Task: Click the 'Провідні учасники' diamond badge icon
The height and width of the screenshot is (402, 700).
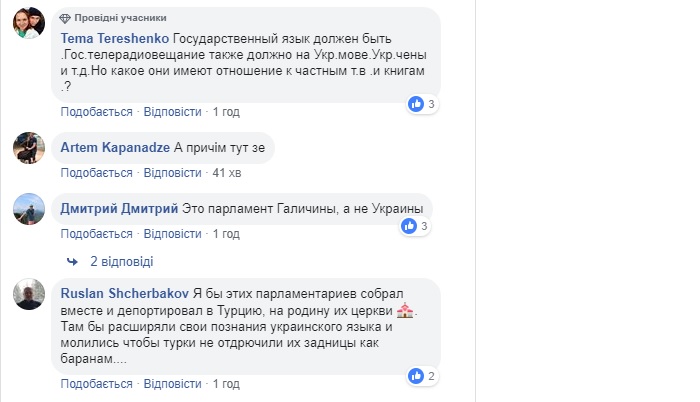Action: (66, 18)
